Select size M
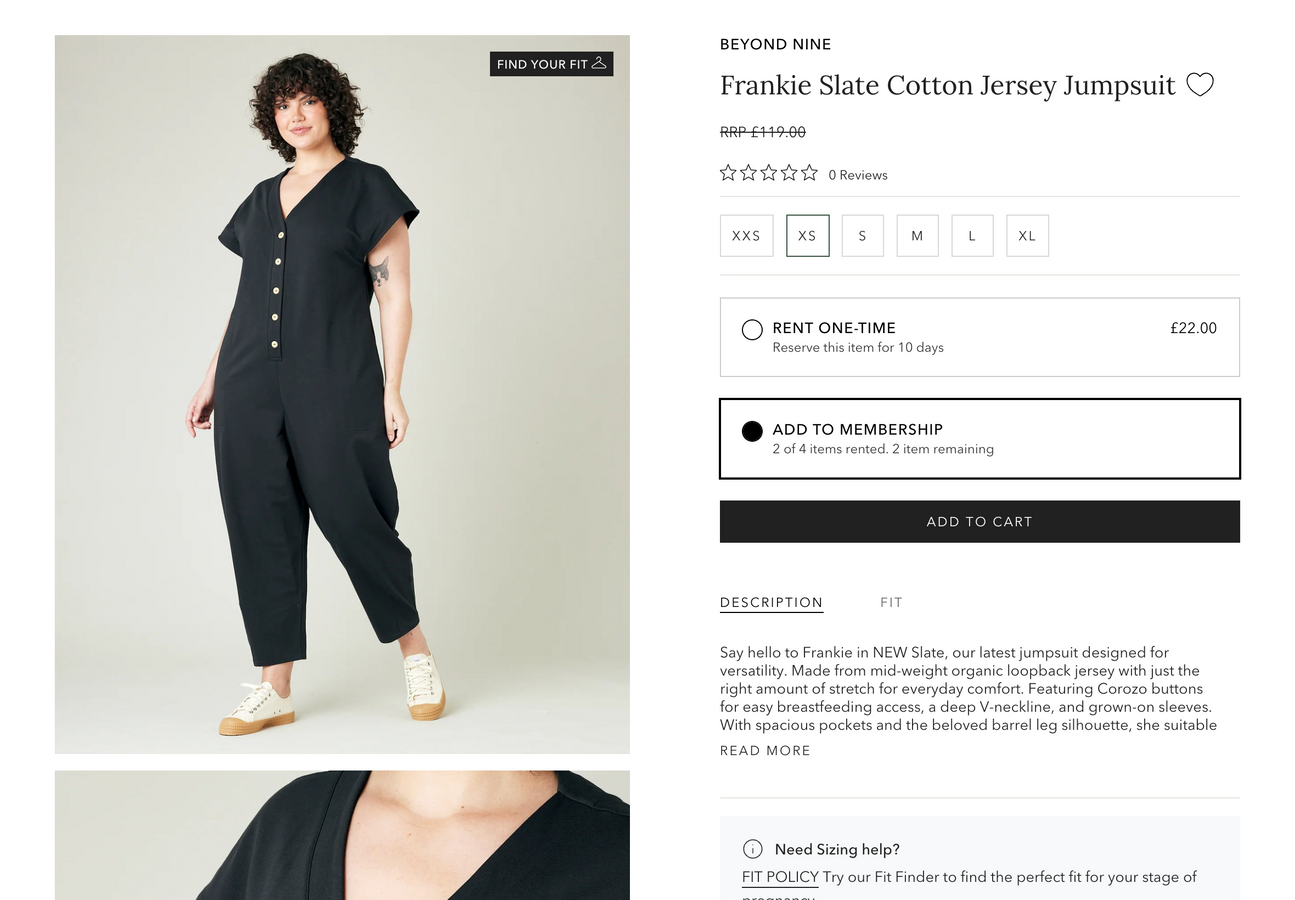The image size is (1295, 900). click(917, 236)
